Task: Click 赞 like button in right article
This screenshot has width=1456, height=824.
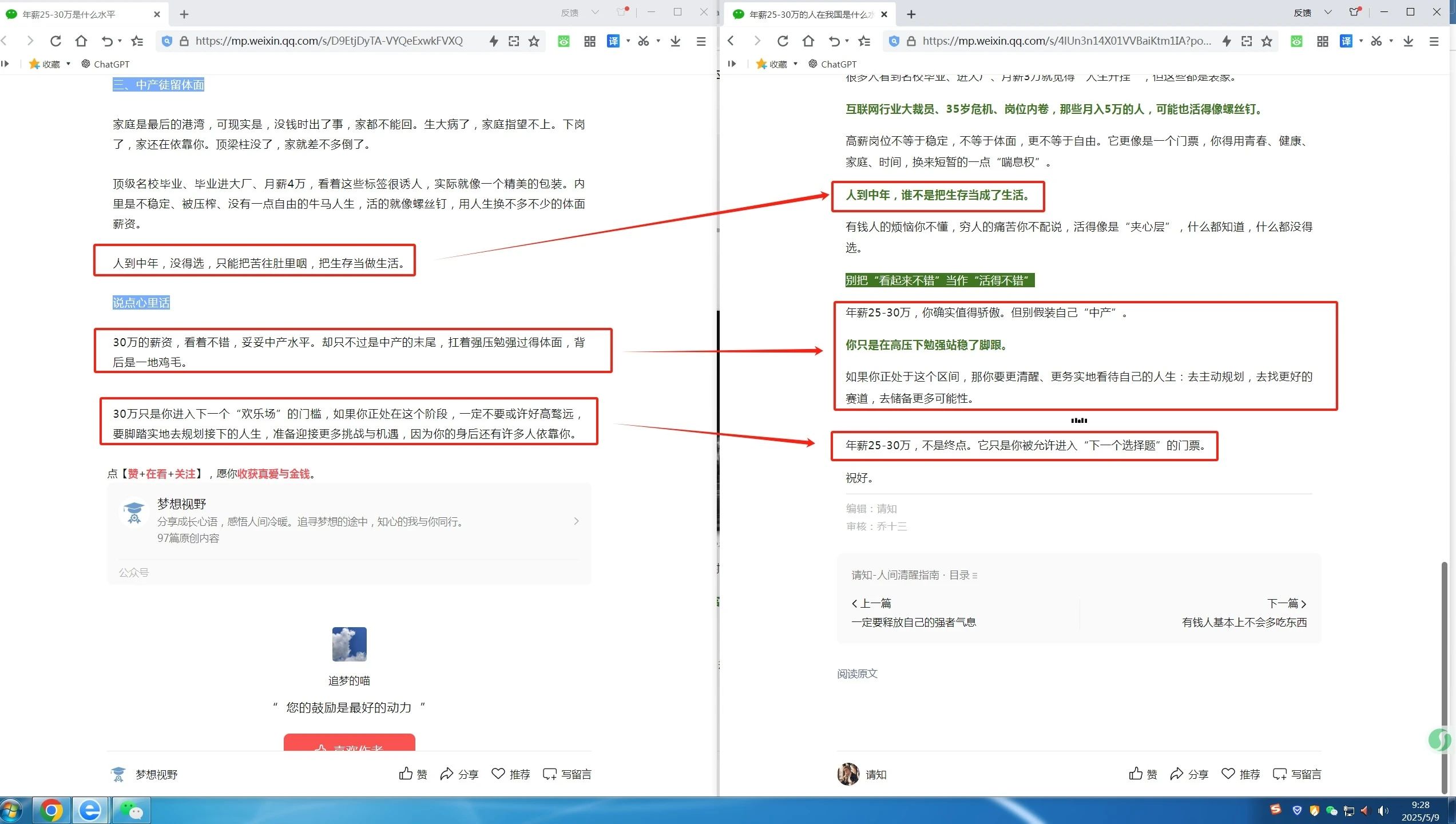Action: (x=1143, y=774)
